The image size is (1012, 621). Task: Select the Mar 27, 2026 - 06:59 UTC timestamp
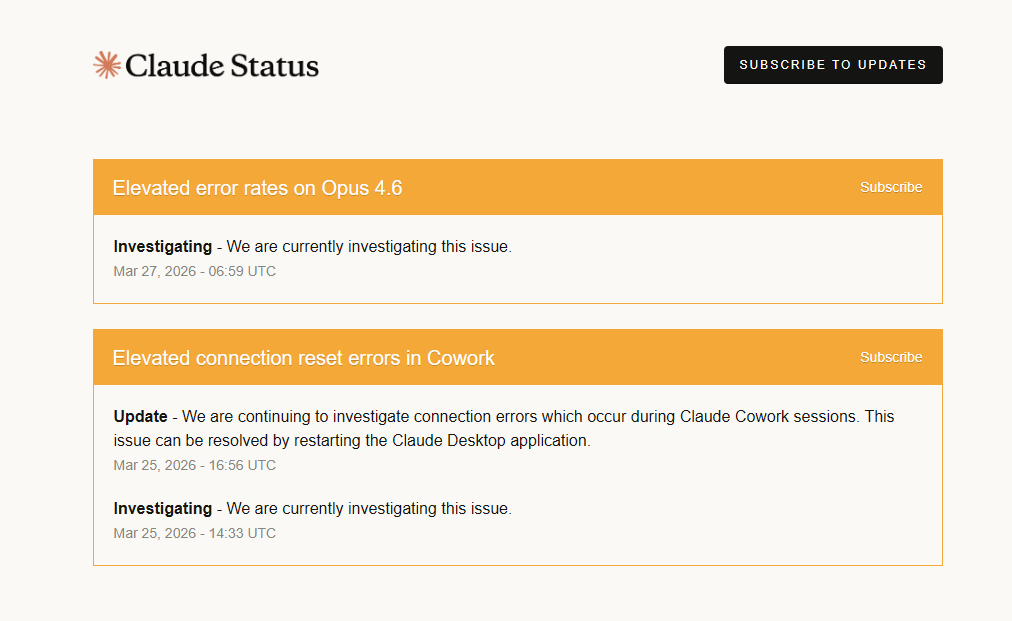click(194, 271)
